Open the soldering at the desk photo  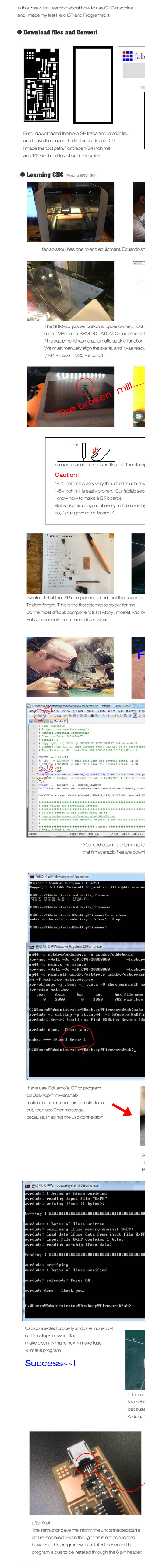pos(70,667)
